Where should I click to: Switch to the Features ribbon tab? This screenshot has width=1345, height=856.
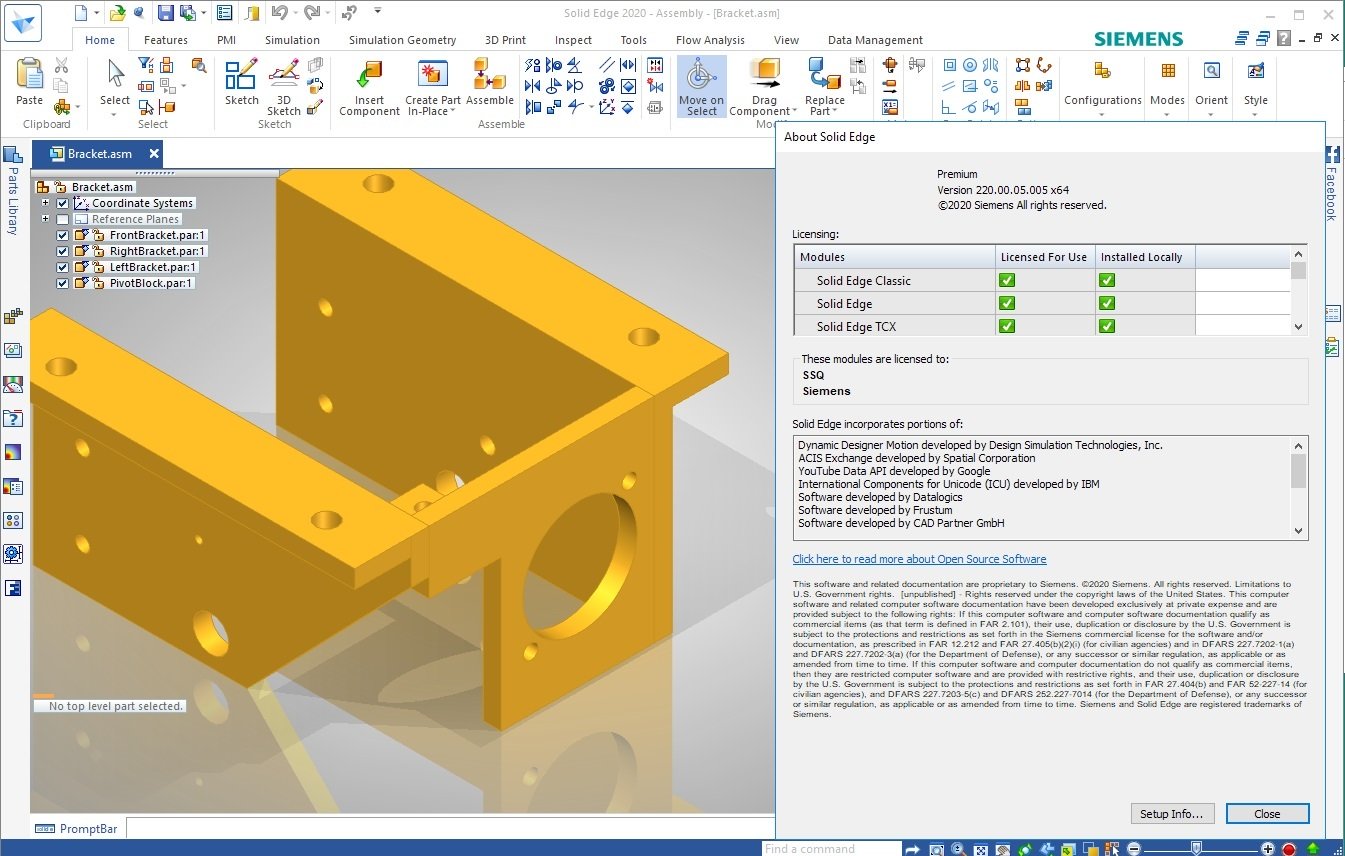[x=166, y=40]
